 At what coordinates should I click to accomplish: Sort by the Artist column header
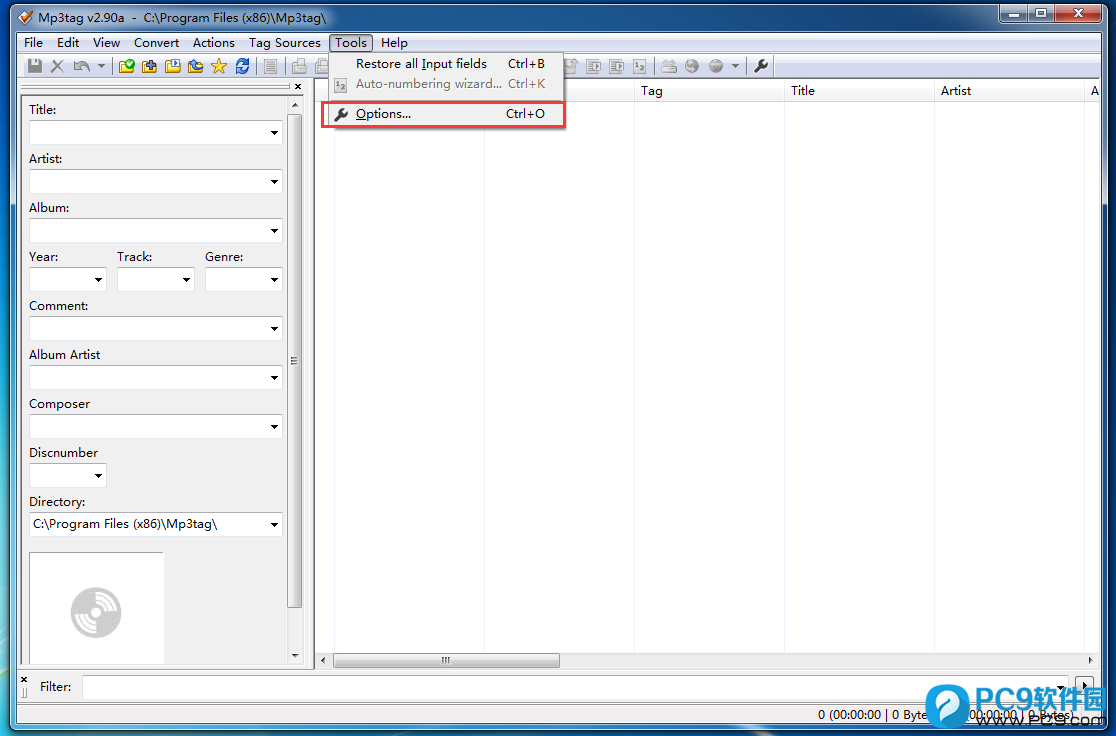[x=1009, y=91]
